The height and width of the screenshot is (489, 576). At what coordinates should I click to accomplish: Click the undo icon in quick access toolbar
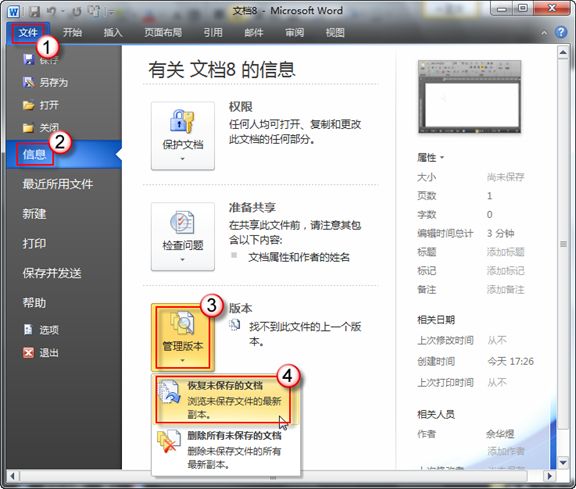[51, 12]
